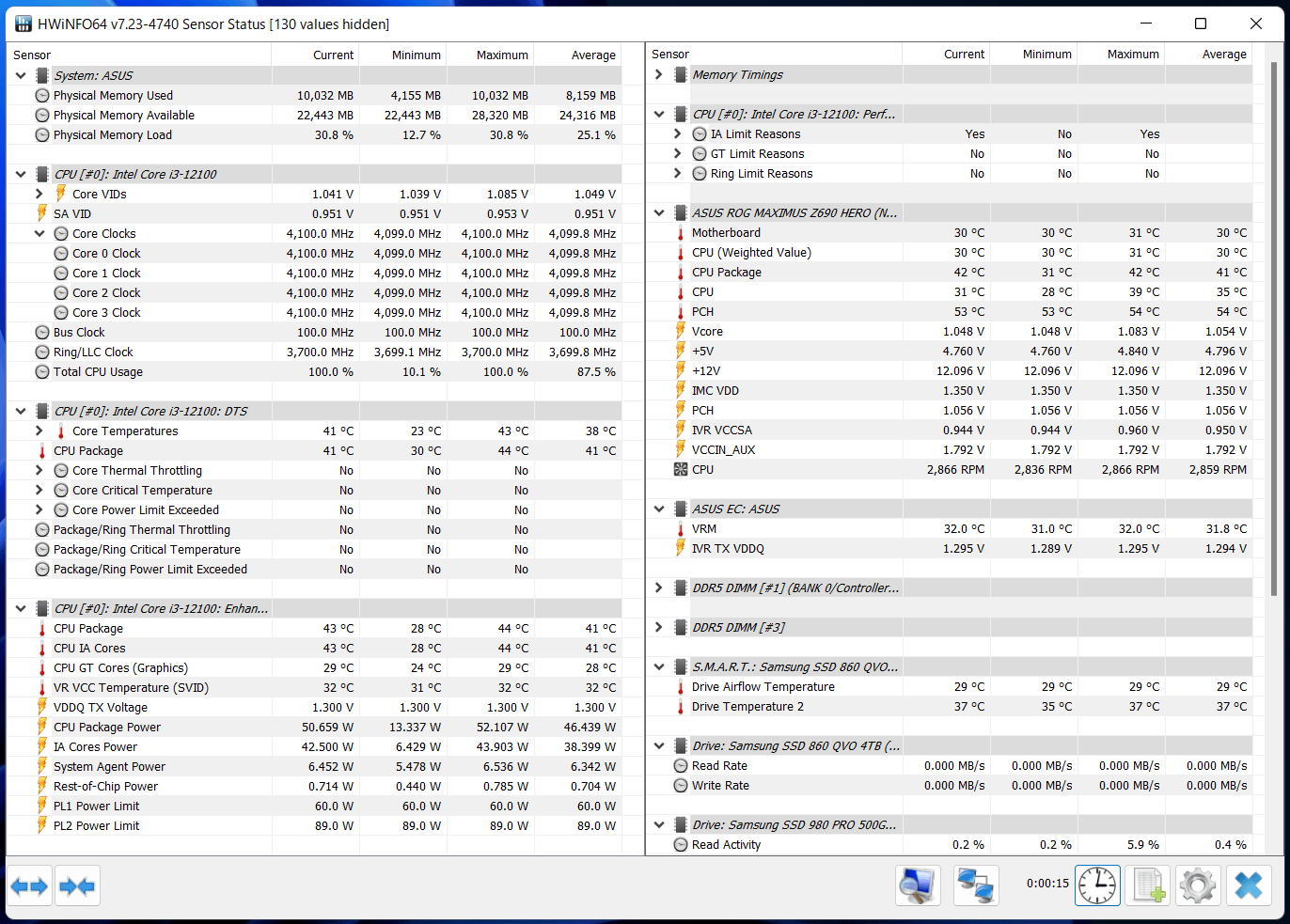Open the remote monitor computer icon
Viewport: 1290px width, 924px height.
(x=918, y=885)
